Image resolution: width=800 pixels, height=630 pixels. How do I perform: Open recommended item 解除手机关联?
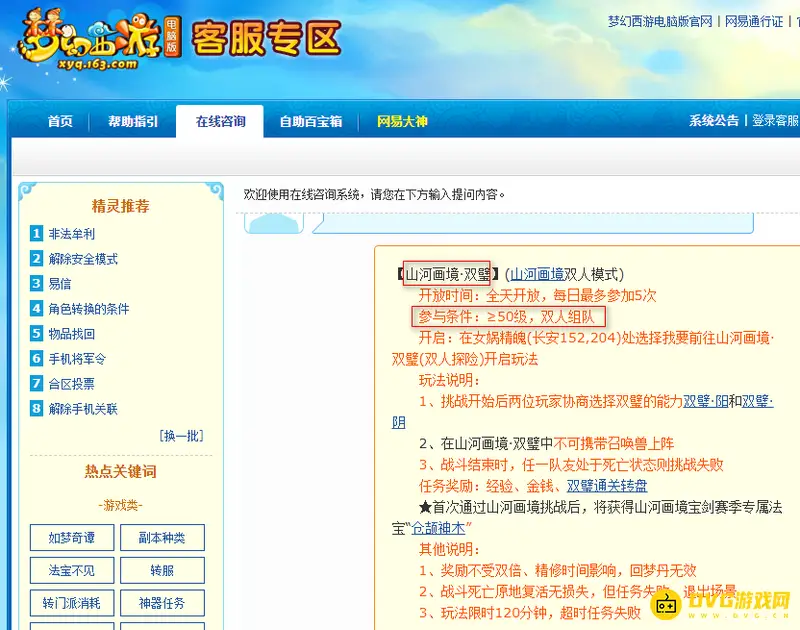pyautogui.click(x=83, y=409)
